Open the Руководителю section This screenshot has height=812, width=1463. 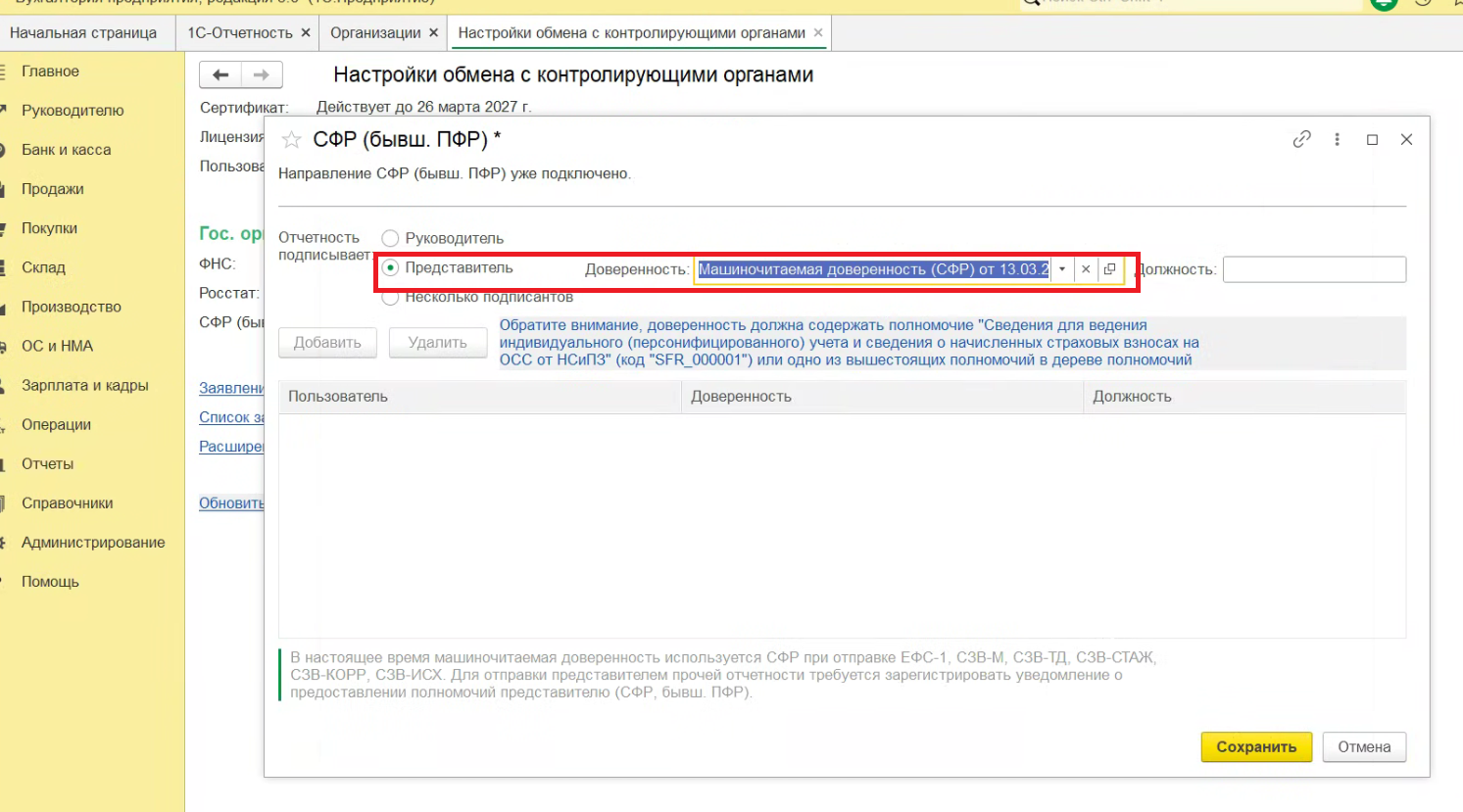coord(73,111)
